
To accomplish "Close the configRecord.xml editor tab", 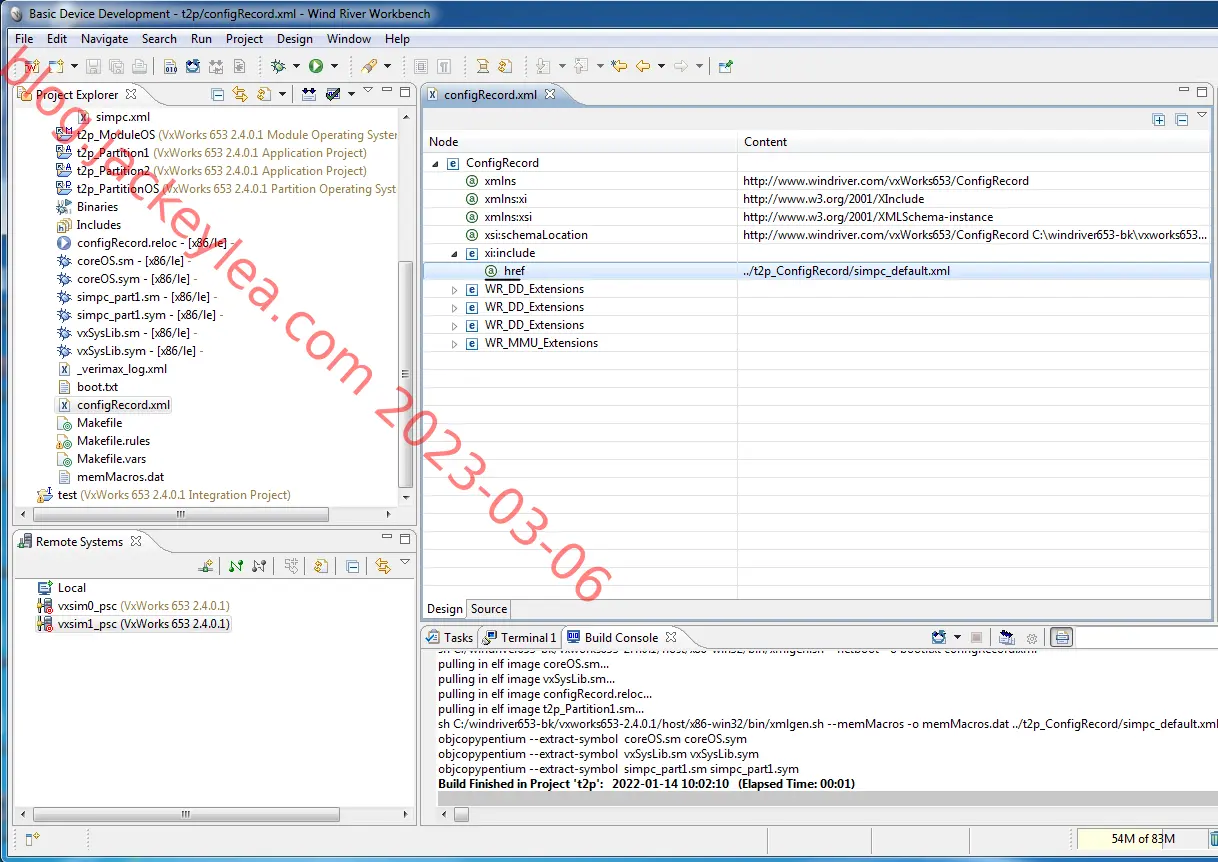I will (x=550, y=94).
